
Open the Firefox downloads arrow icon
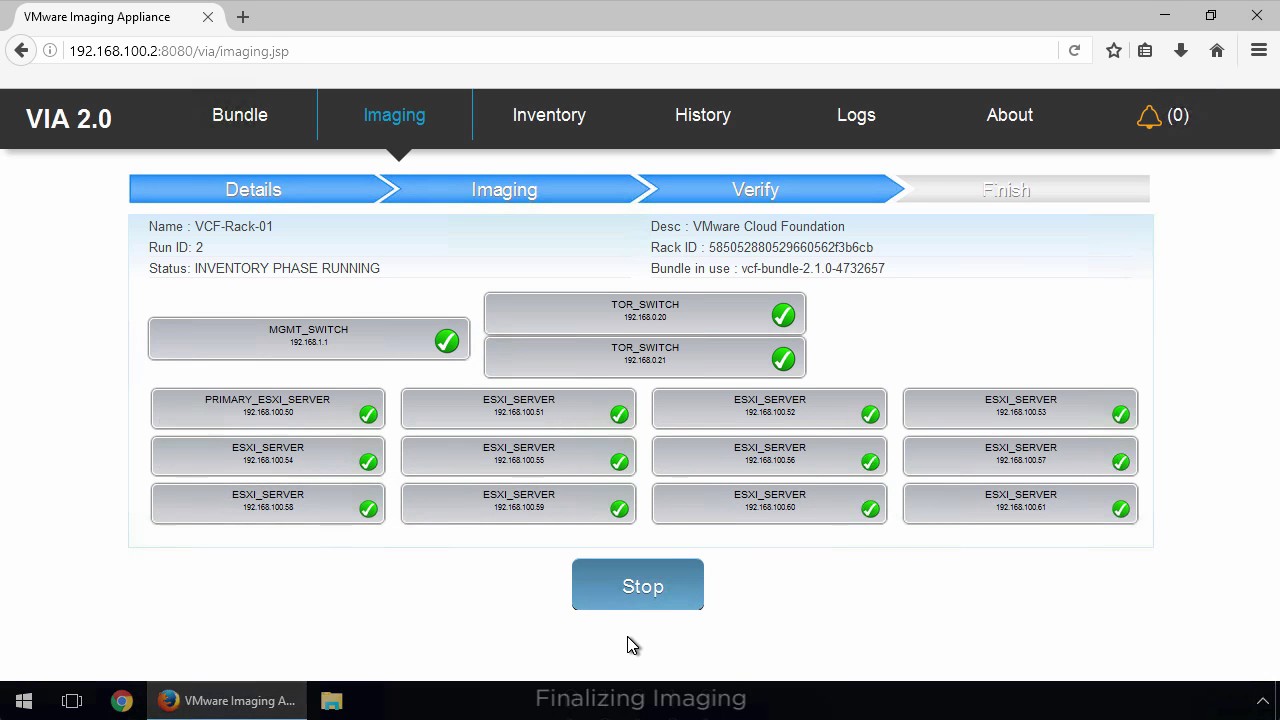(1181, 51)
